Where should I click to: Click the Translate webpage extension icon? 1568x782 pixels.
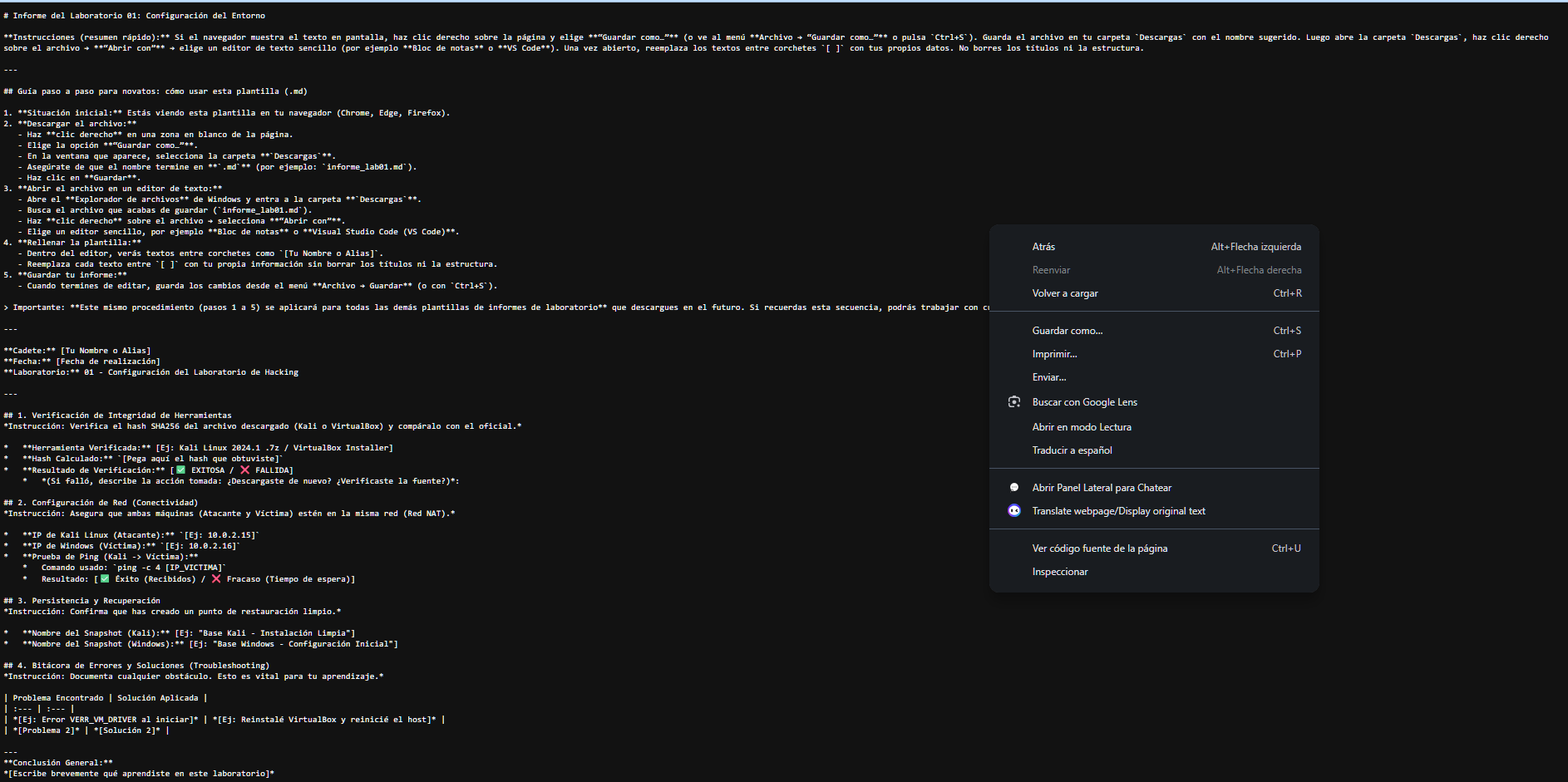click(1014, 511)
